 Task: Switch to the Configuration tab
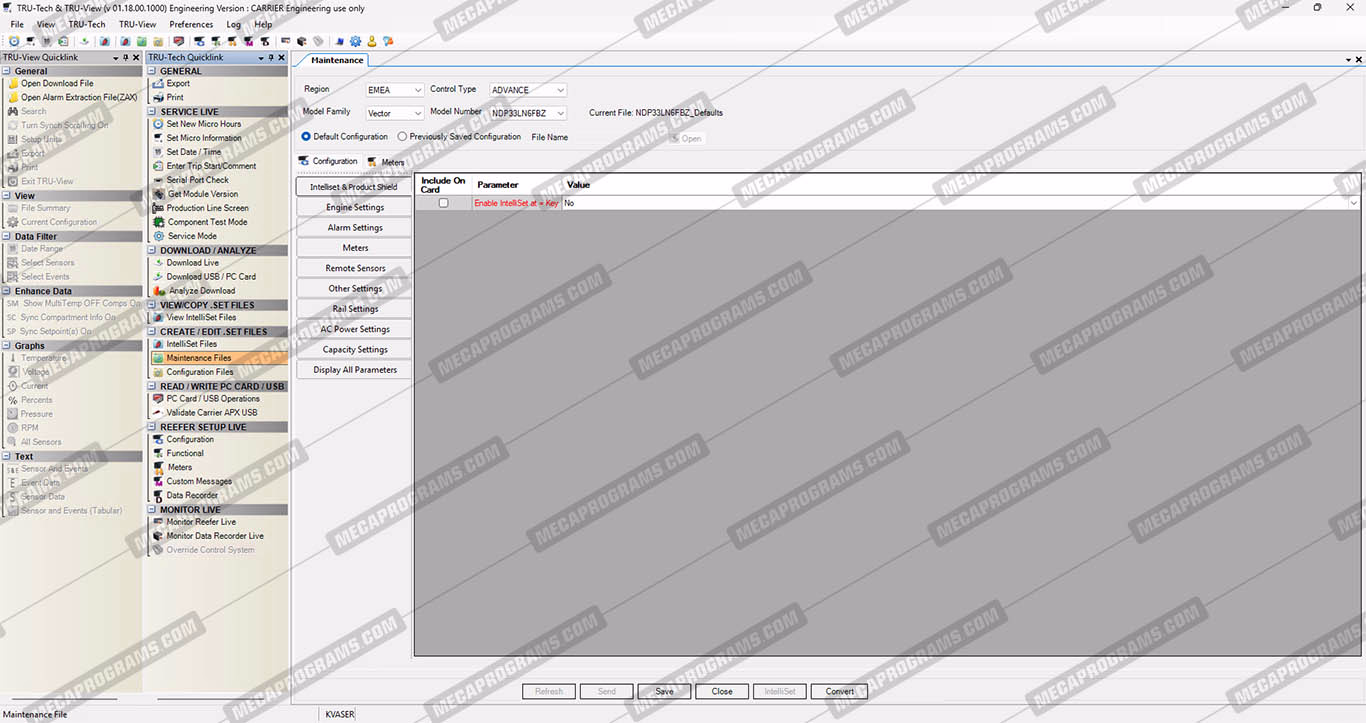pos(328,161)
